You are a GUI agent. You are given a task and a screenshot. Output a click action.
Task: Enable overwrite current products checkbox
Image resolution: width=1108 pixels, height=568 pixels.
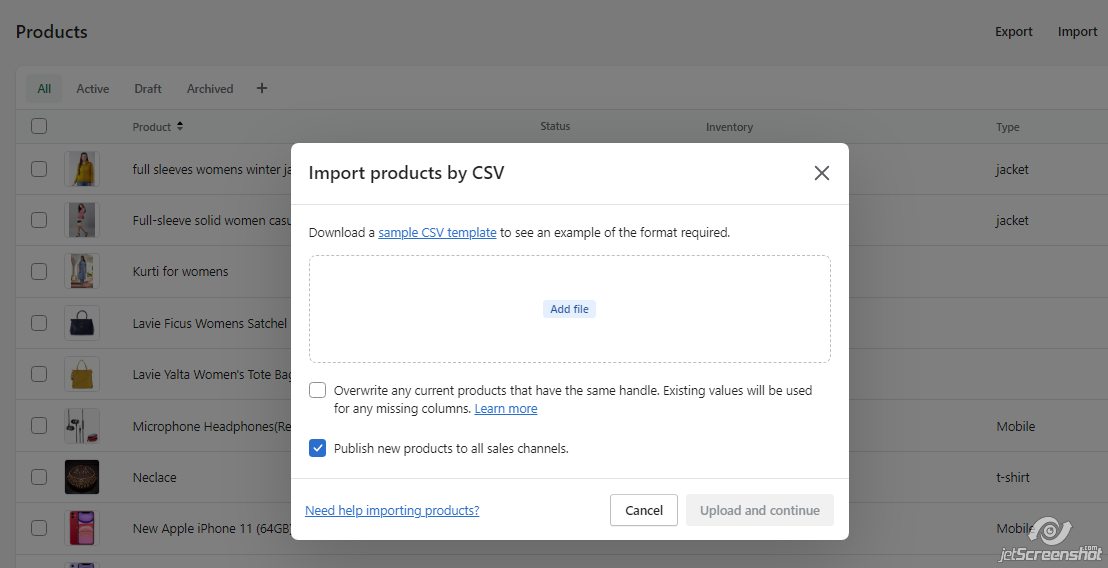pos(317,390)
